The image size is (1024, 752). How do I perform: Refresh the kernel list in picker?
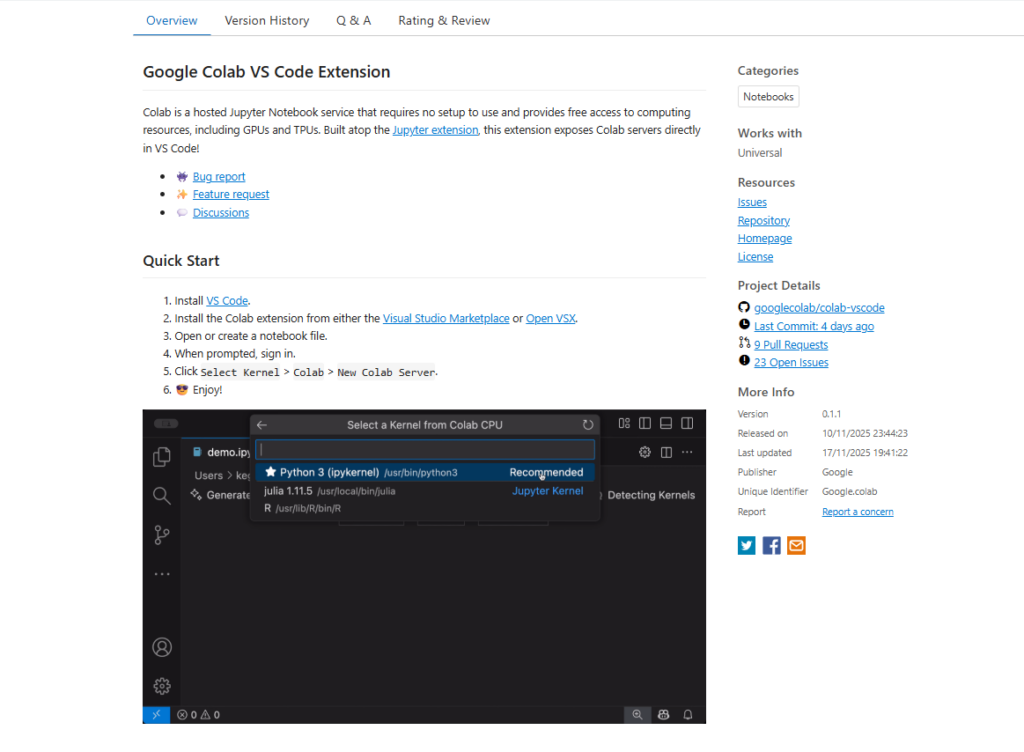tap(588, 425)
